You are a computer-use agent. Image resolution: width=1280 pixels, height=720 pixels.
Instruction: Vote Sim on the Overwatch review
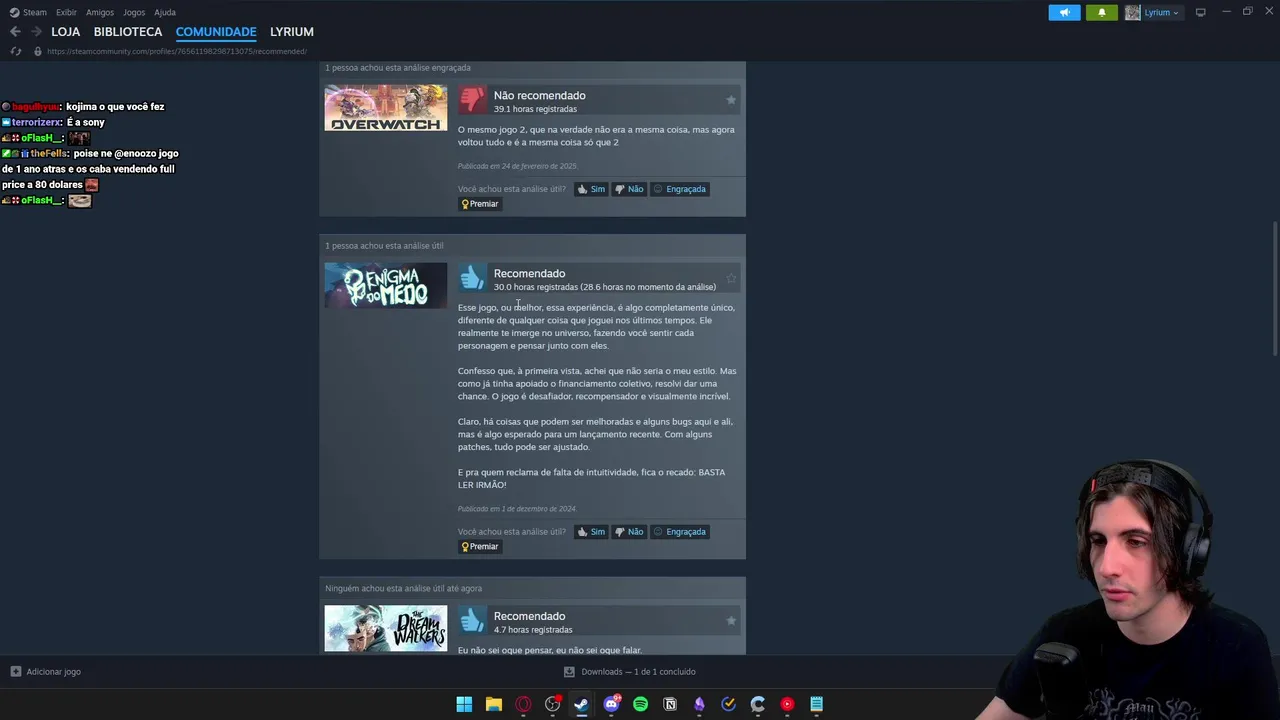pos(591,189)
